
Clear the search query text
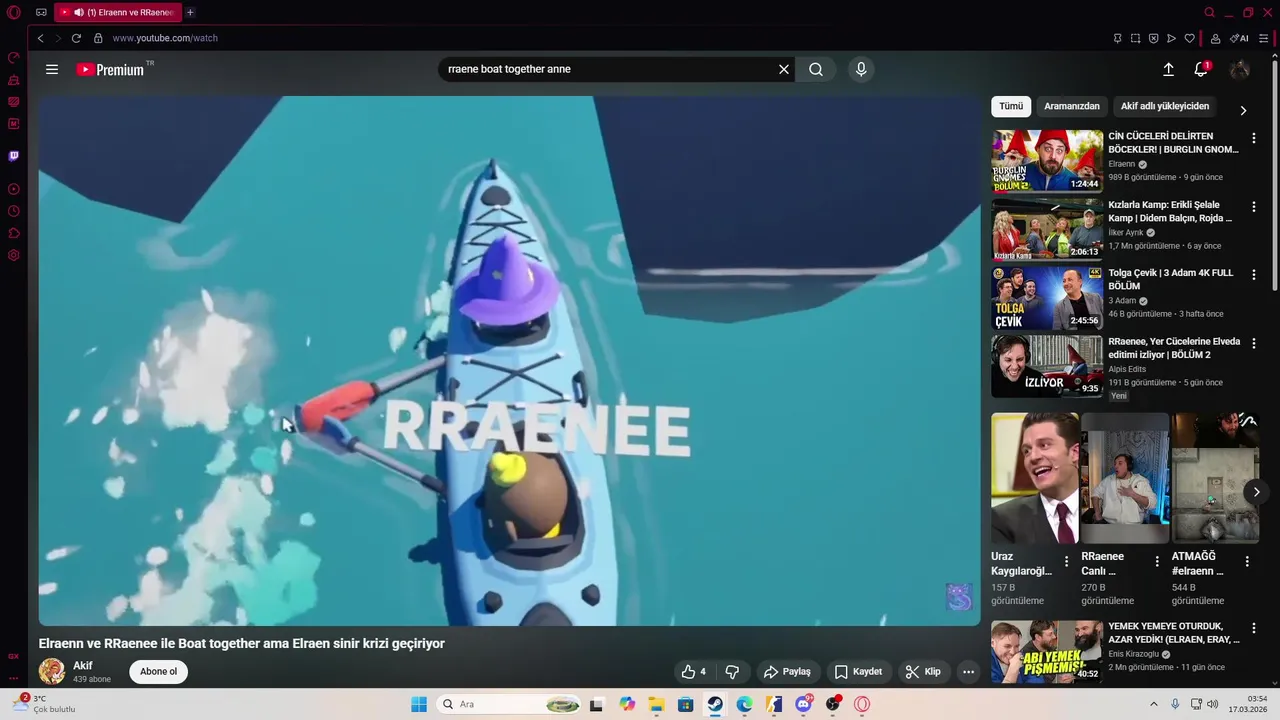[x=784, y=69]
